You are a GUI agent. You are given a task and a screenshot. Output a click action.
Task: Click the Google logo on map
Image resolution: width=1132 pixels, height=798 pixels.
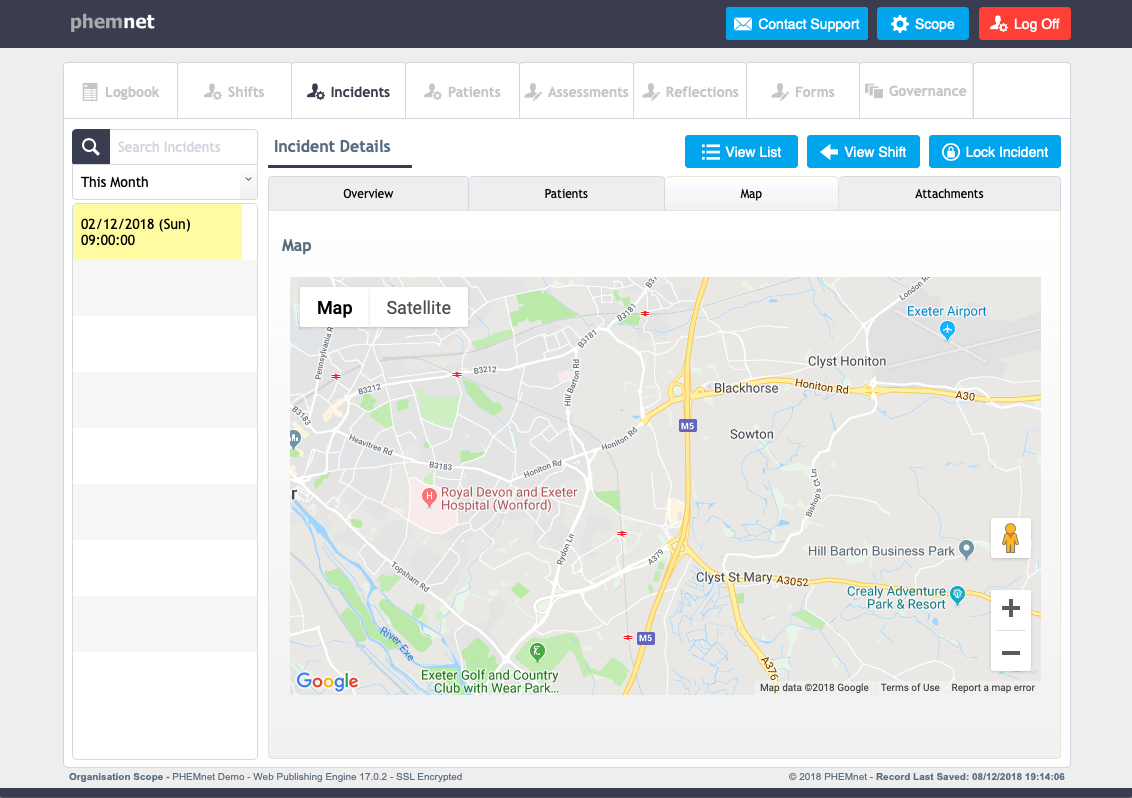[x=327, y=681]
